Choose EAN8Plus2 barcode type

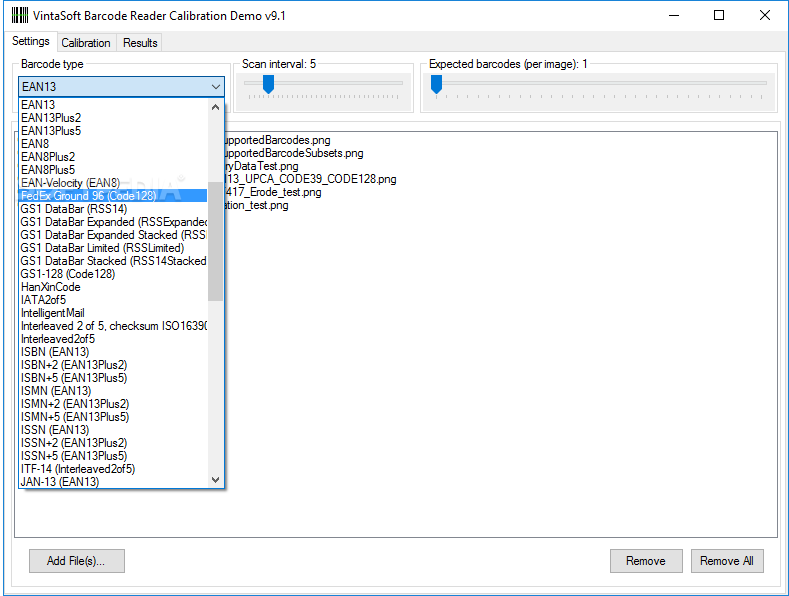pos(113,157)
